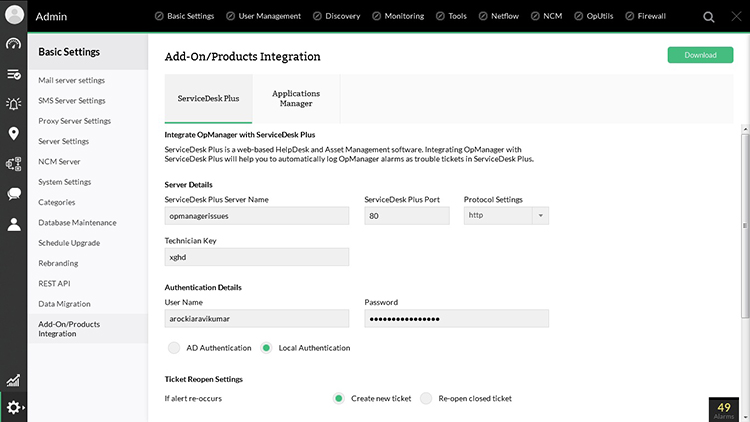Select Local Authentication radio button
Image resolution: width=750 pixels, height=422 pixels.
267,348
